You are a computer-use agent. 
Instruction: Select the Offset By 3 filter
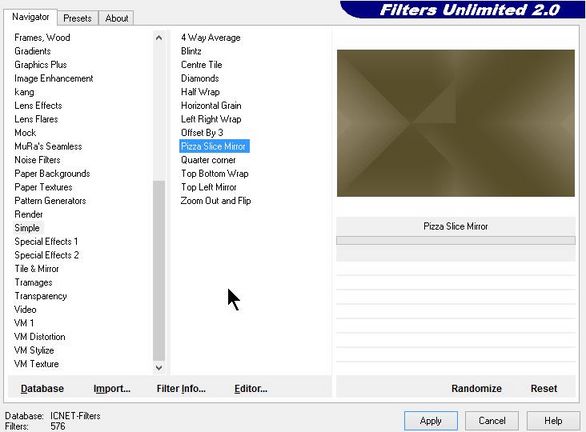[x=202, y=133]
